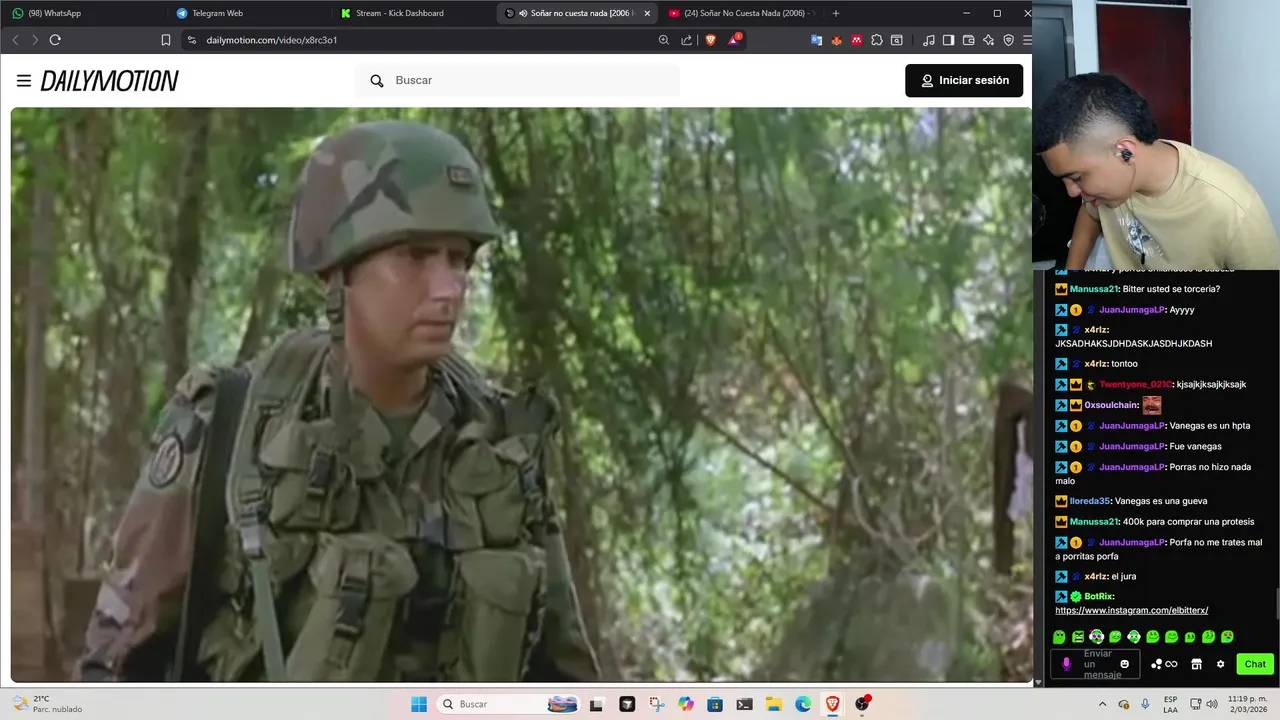
Task: Expand the system tray hidden icons
Action: [x=1103, y=704]
